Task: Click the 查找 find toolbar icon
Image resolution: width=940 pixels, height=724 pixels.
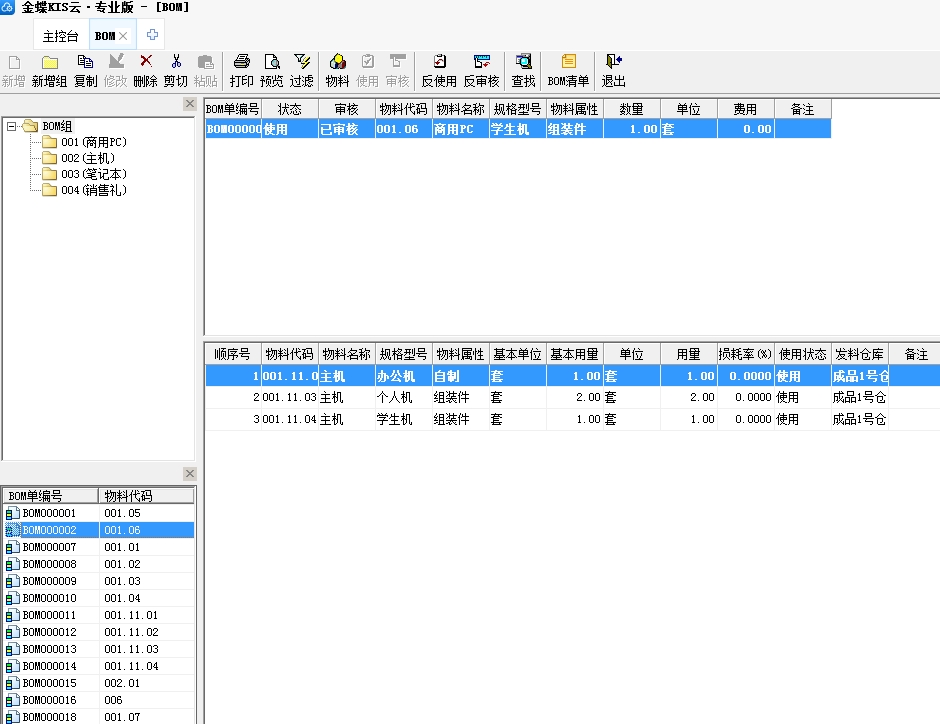Action: [x=523, y=70]
